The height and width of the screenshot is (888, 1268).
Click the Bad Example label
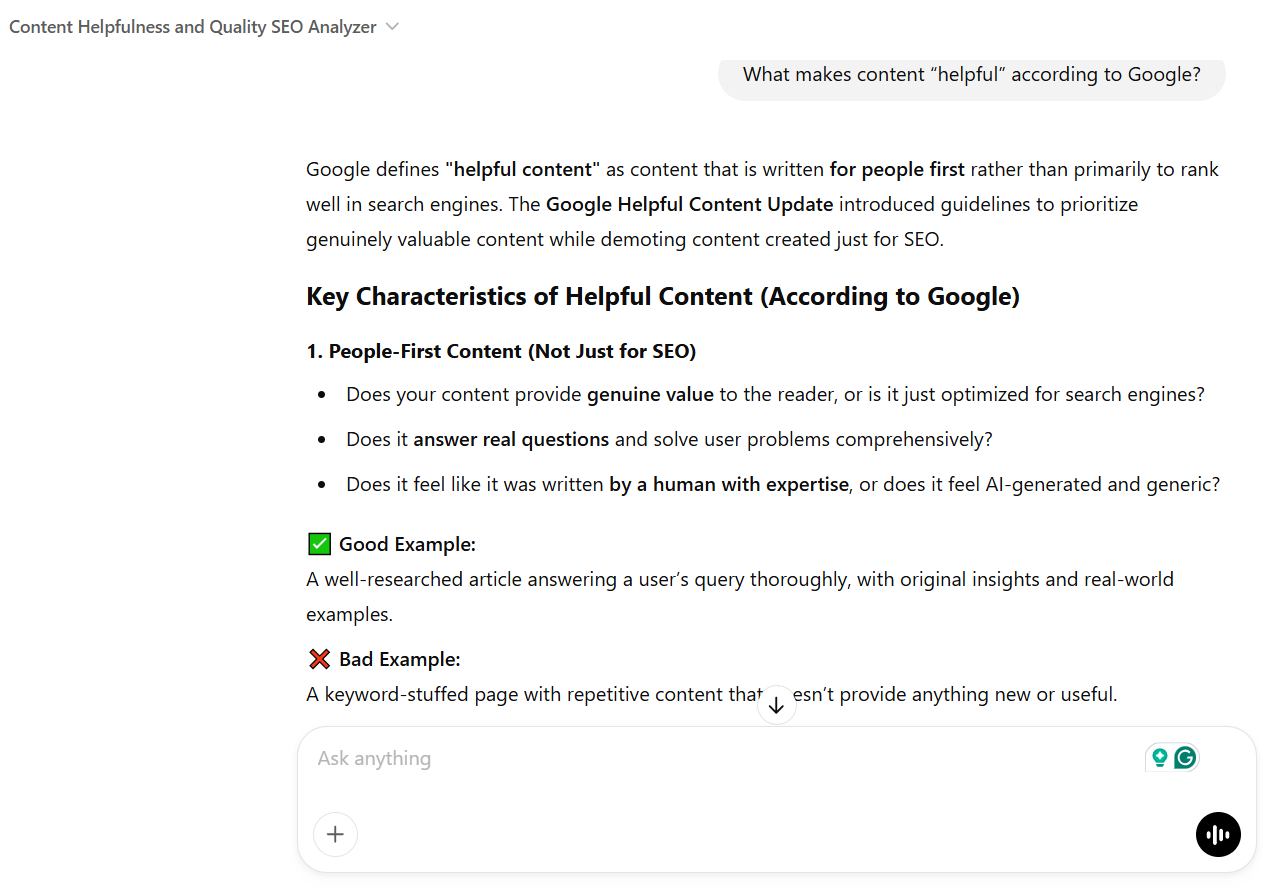tap(399, 659)
